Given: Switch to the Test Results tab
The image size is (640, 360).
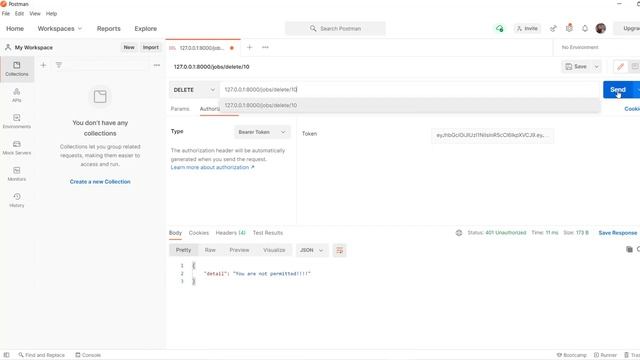Looking at the screenshot, I should pos(268,233).
